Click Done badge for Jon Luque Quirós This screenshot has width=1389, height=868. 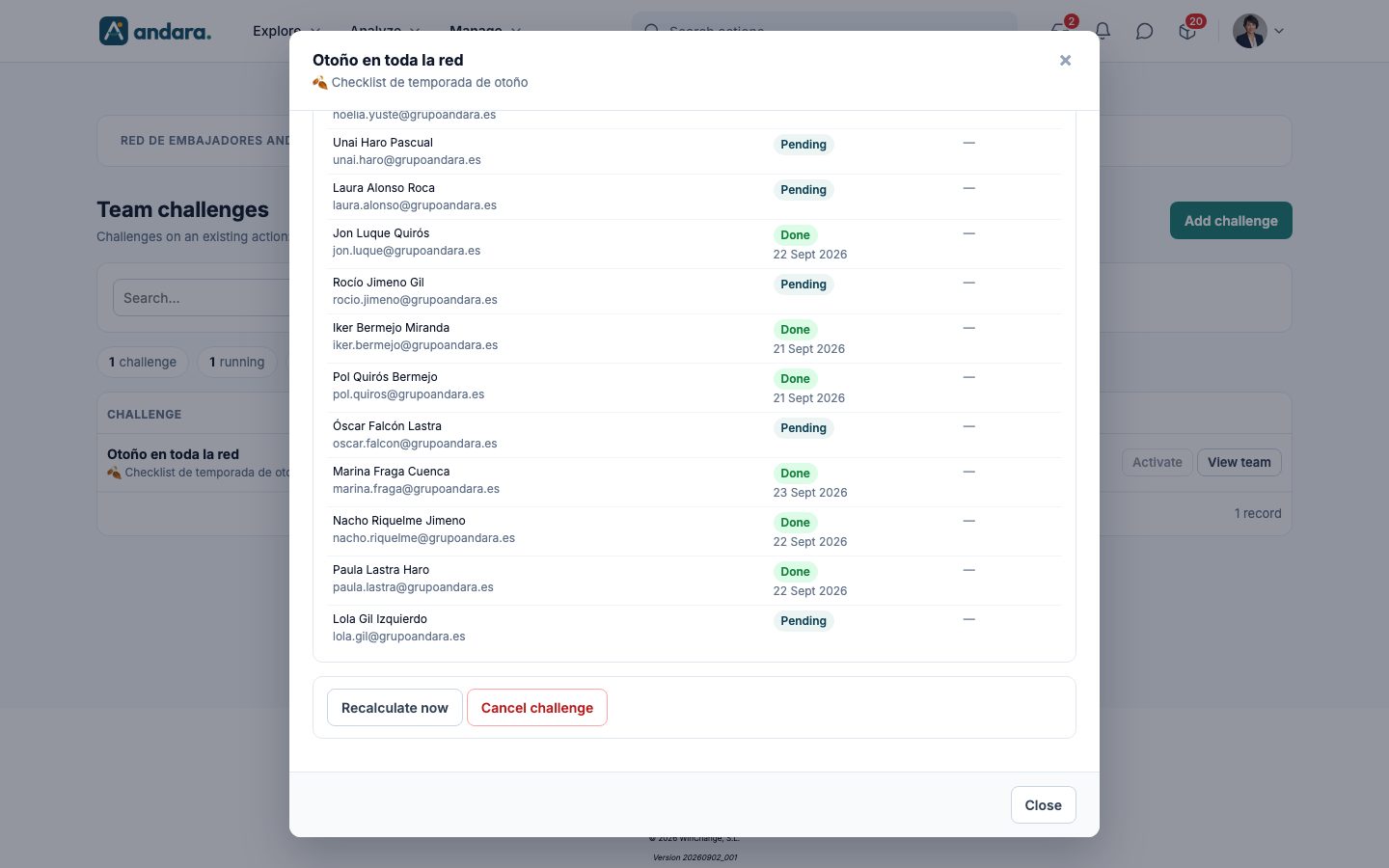(x=795, y=235)
